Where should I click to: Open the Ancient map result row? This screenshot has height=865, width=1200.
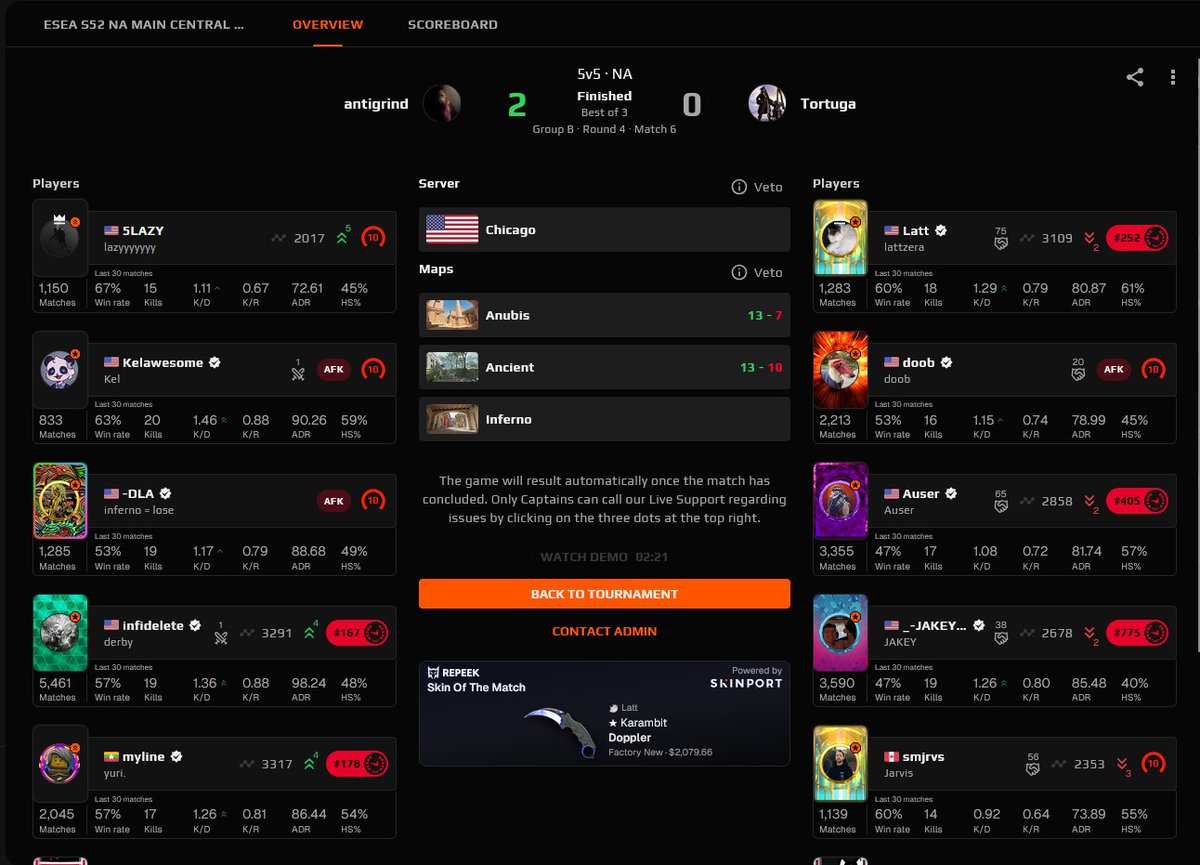point(604,367)
